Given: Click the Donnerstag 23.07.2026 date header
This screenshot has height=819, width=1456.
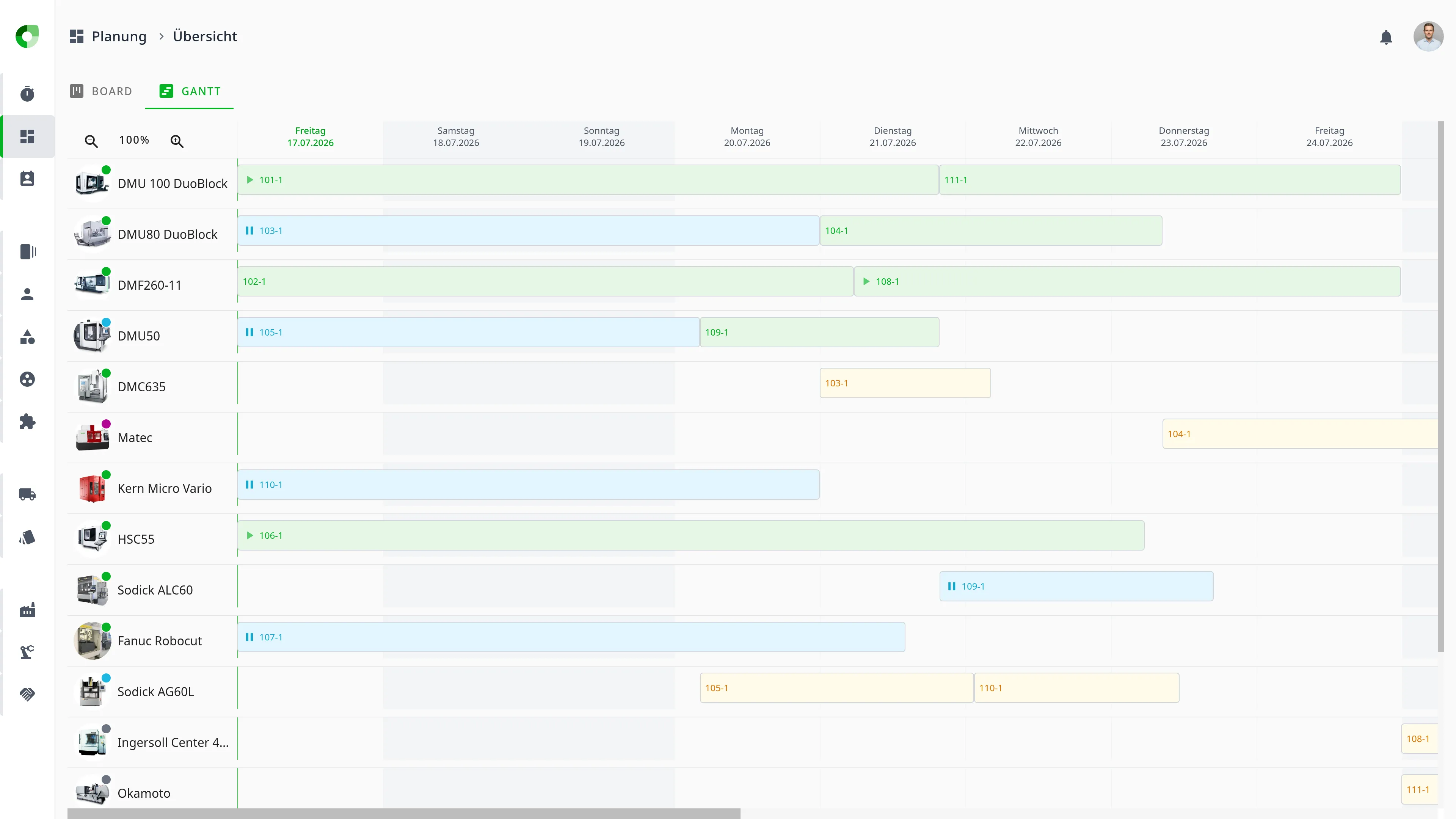Looking at the screenshot, I should [x=1183, y=137].
